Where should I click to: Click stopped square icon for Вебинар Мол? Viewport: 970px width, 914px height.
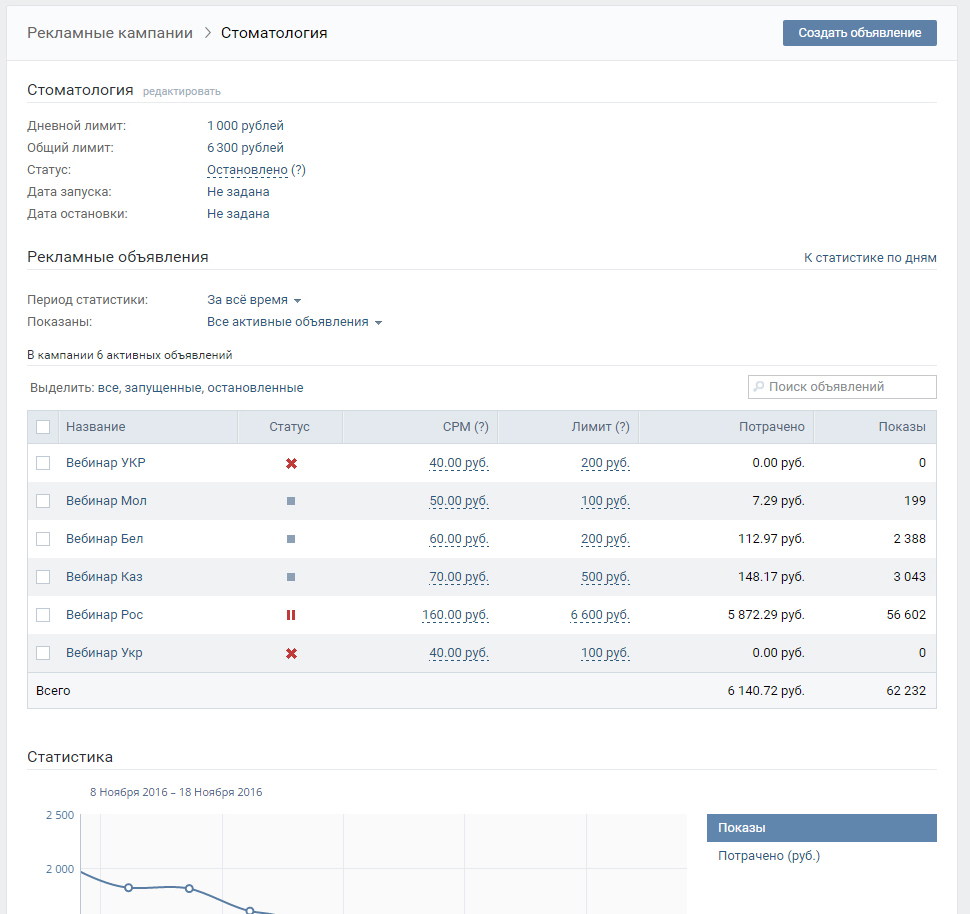[291, 501]
